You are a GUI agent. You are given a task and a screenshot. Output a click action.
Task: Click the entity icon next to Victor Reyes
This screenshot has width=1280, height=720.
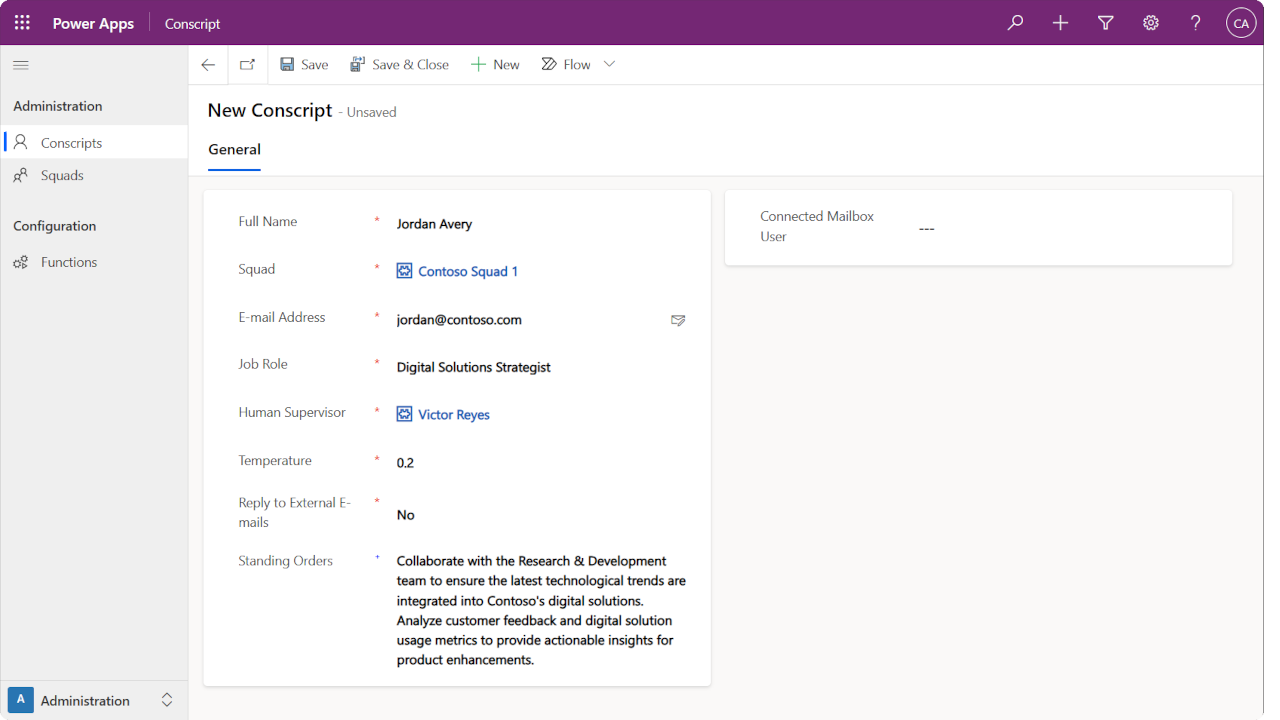pos(405,414)
